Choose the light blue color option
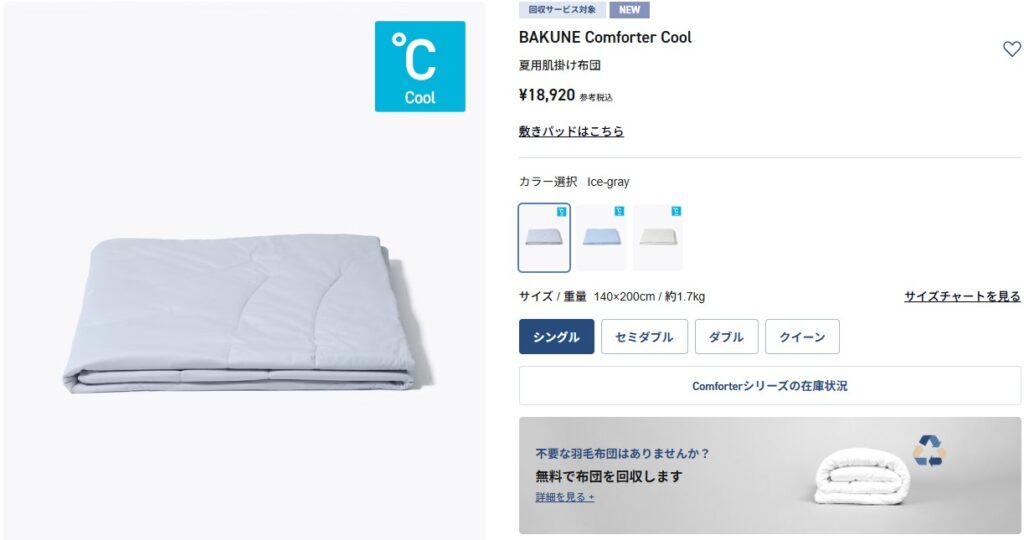 pyautogui.click(x=601, y=238)
